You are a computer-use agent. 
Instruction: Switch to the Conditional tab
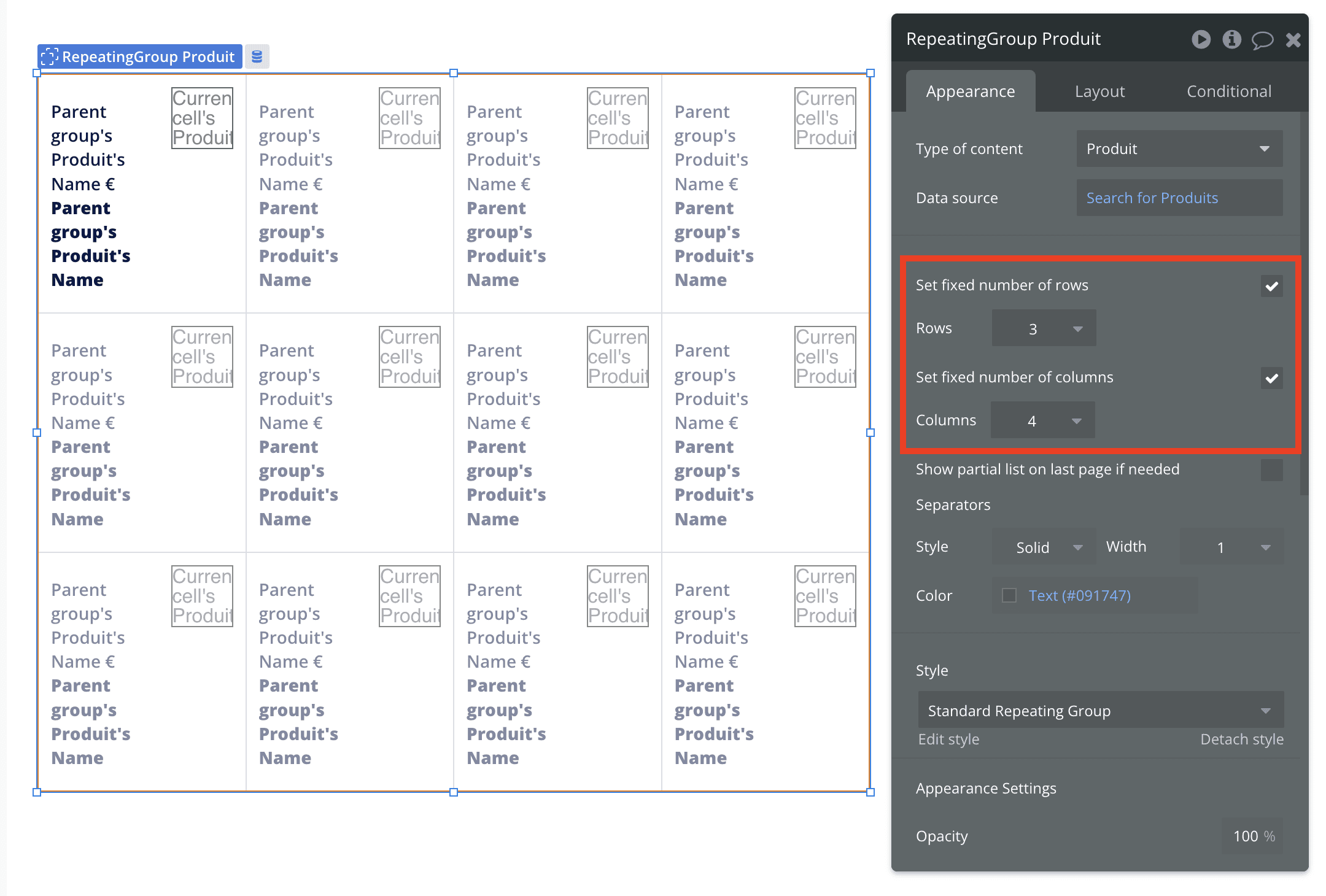click(1228, 91)
